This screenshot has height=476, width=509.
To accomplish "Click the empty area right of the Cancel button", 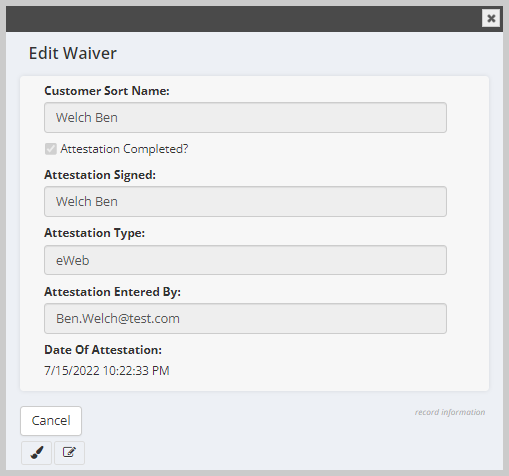I will [x=247, y=421].
